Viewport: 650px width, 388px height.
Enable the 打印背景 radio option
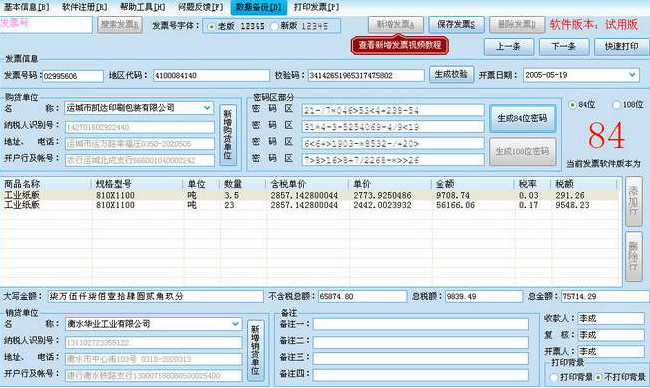[x=554, y=377]
